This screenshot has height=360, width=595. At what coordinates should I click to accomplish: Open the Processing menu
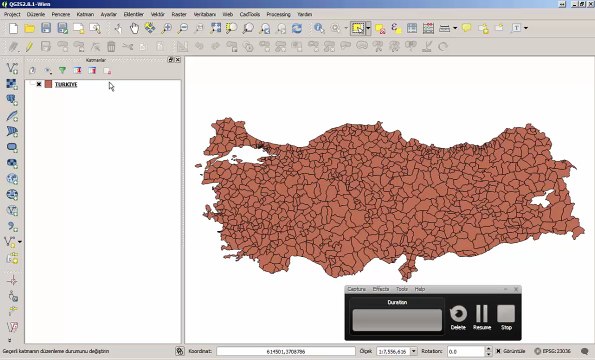point(278,14)
